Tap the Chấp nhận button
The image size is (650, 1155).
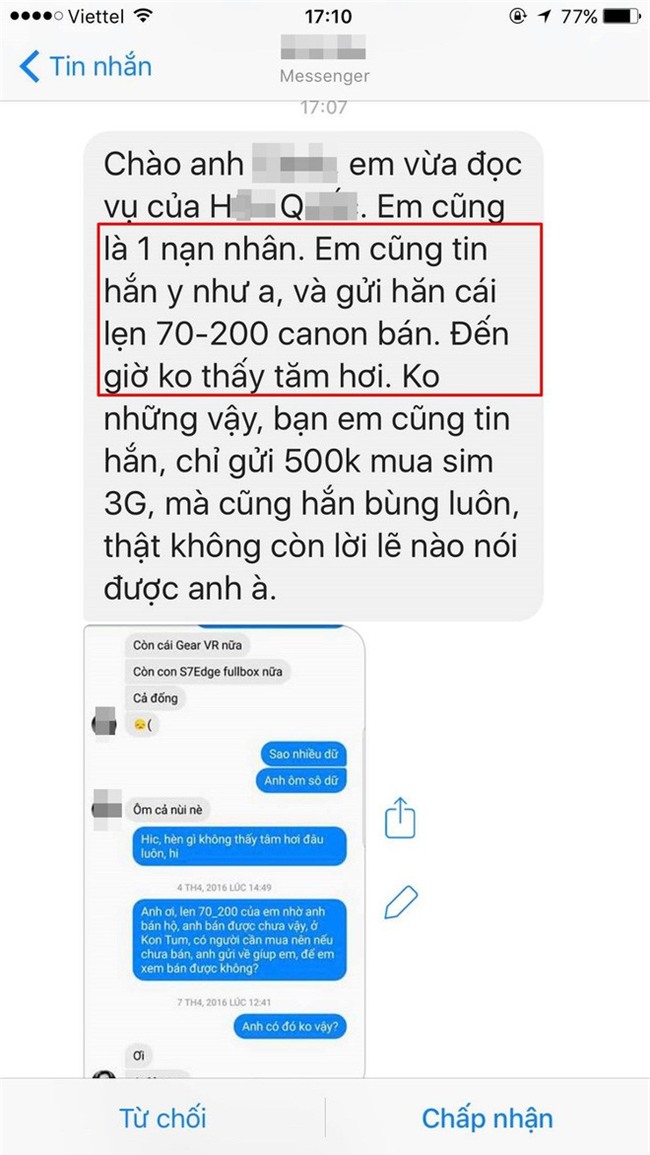pos(487,1118)
